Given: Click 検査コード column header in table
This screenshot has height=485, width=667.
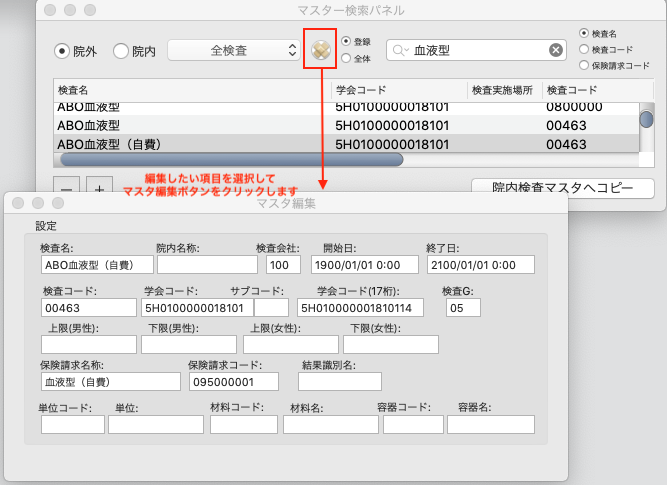Looking at the screenshot, I should 597,90.
